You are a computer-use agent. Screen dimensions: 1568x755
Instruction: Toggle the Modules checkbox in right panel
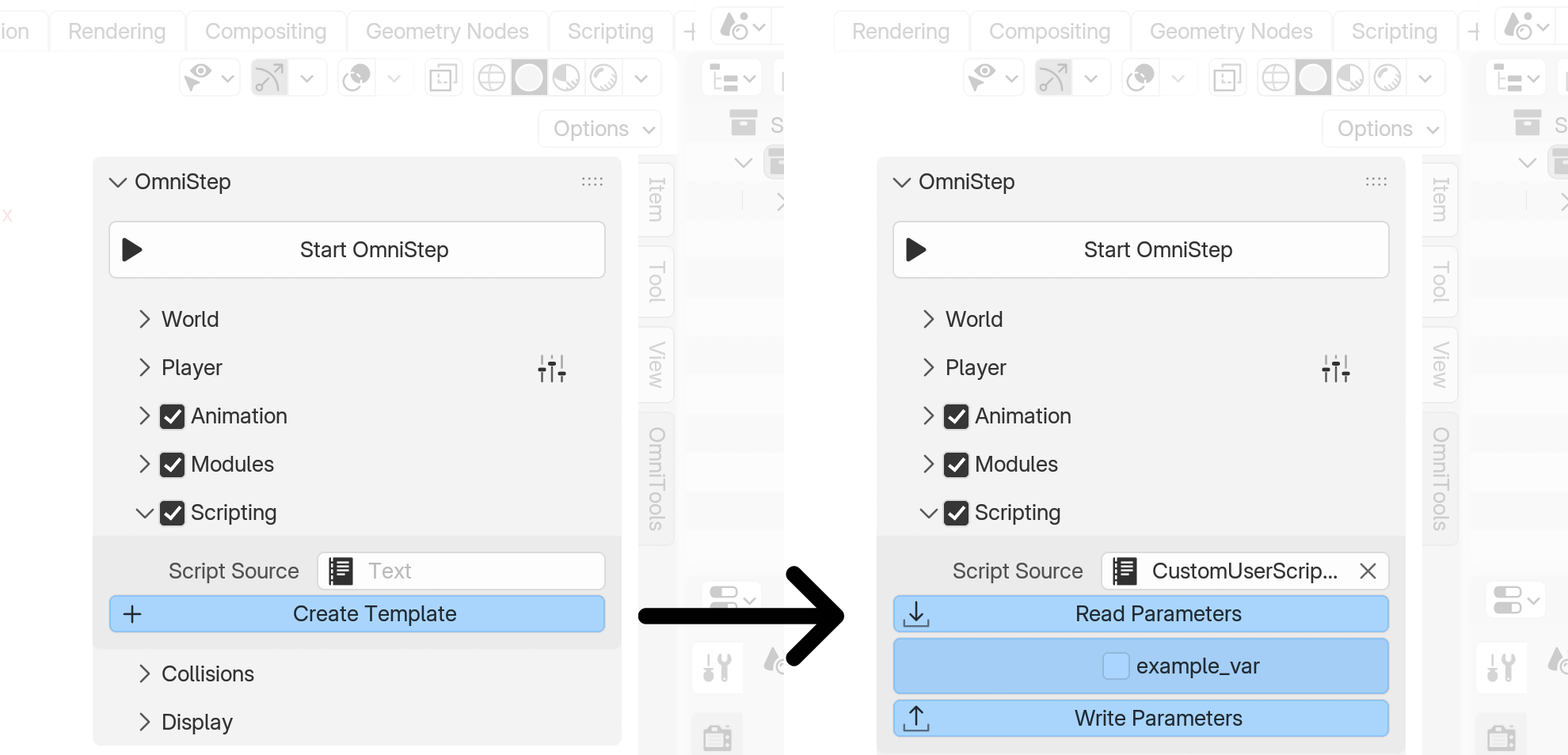point(957,465)
